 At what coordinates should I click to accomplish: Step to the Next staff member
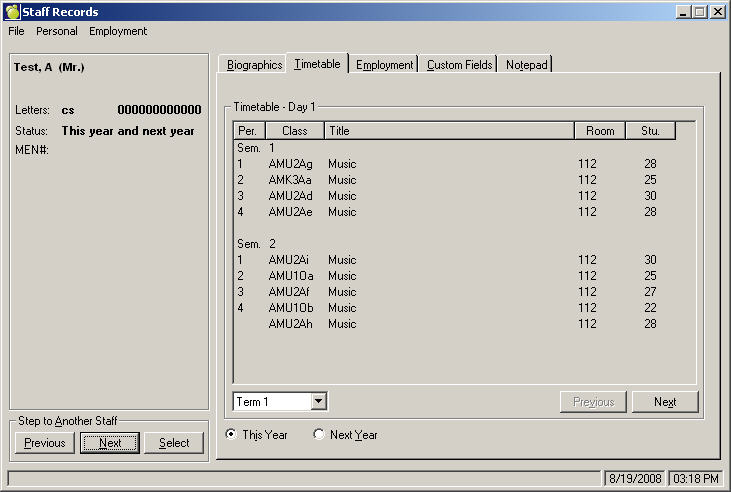[x=110, y=443]
